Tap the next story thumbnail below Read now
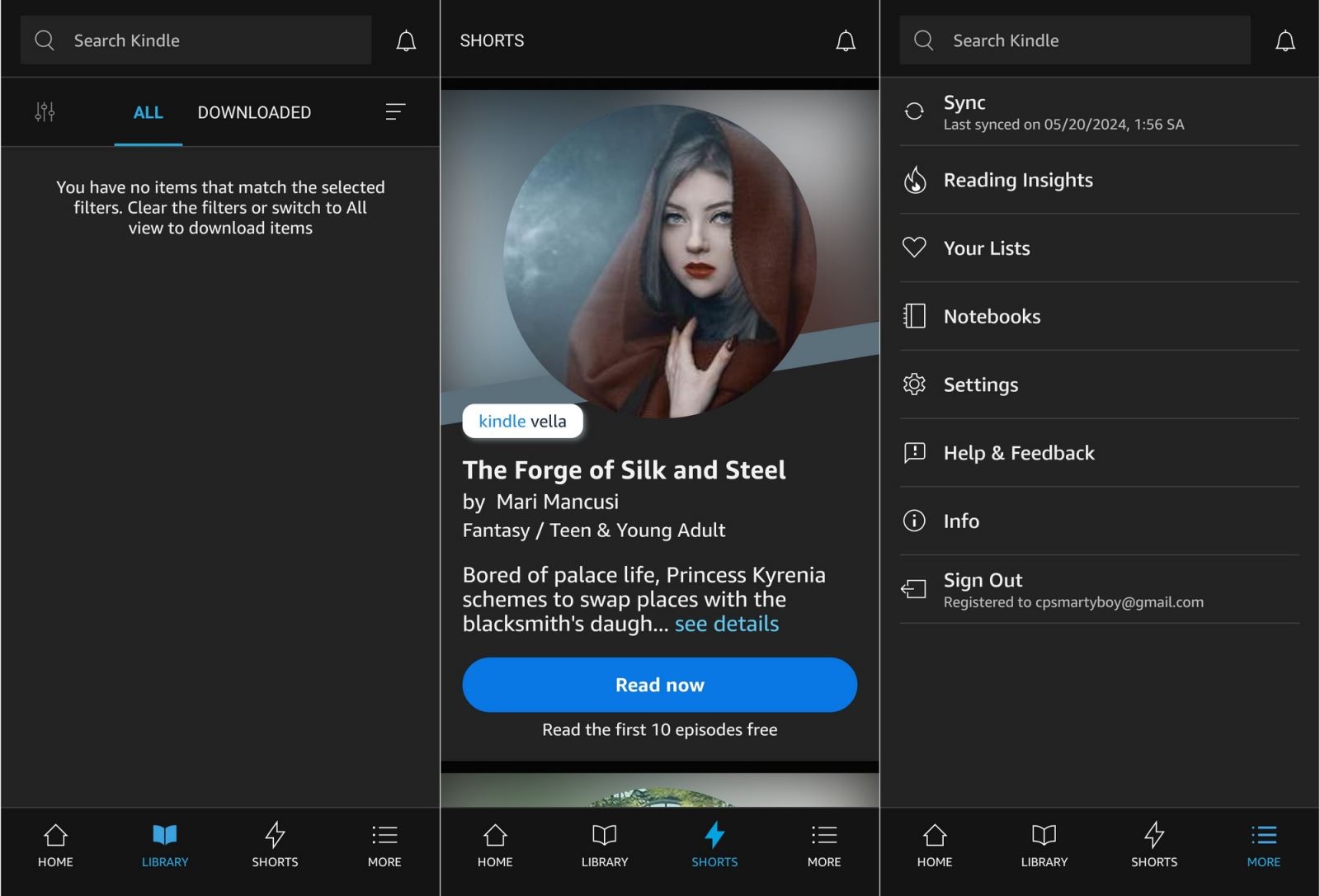 click(x=660, y=790)
